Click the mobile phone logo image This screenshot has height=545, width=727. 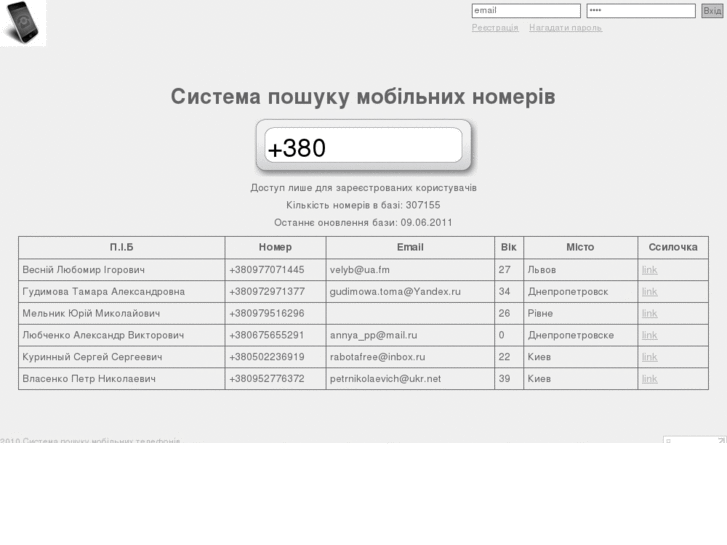[x=23, y=23]
